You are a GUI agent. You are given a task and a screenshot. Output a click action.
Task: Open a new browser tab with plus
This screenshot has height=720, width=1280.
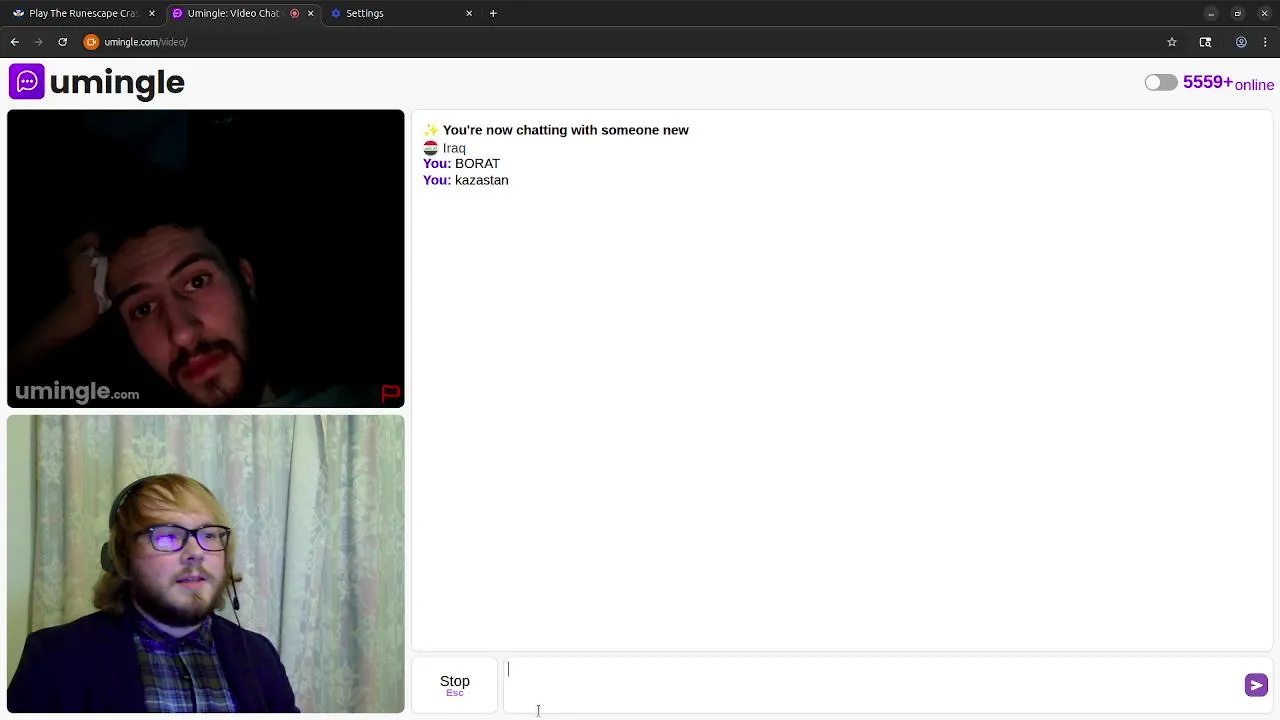493,13
